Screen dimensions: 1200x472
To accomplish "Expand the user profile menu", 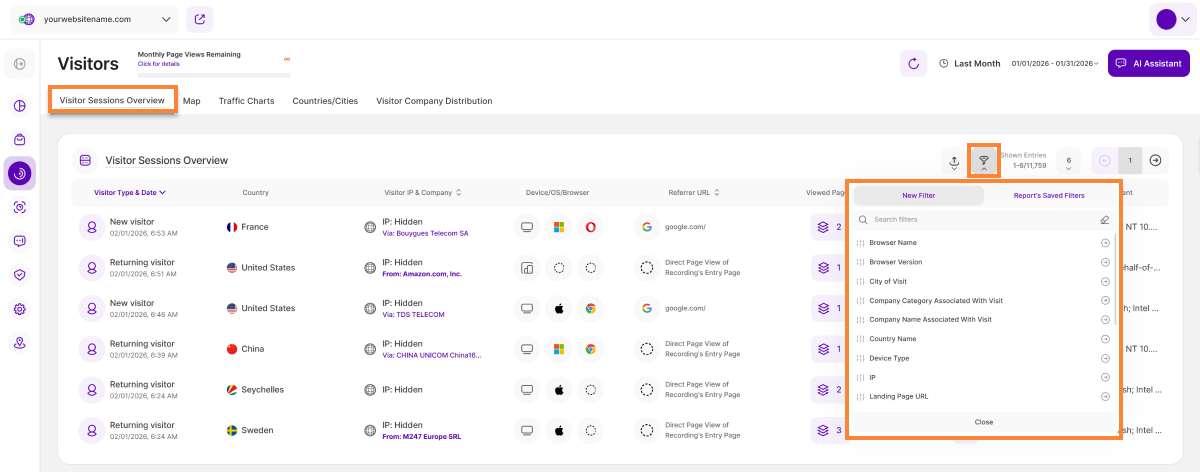I will click(x=1173, y=19).
